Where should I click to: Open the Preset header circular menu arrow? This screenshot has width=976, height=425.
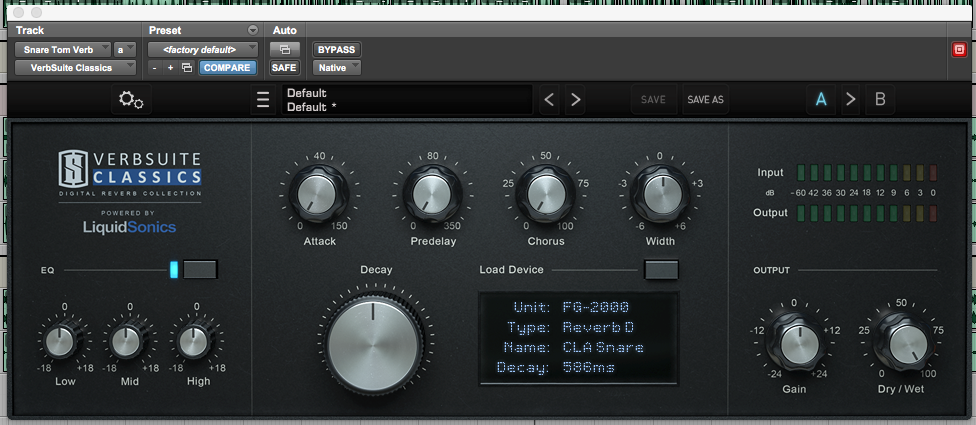252,30
